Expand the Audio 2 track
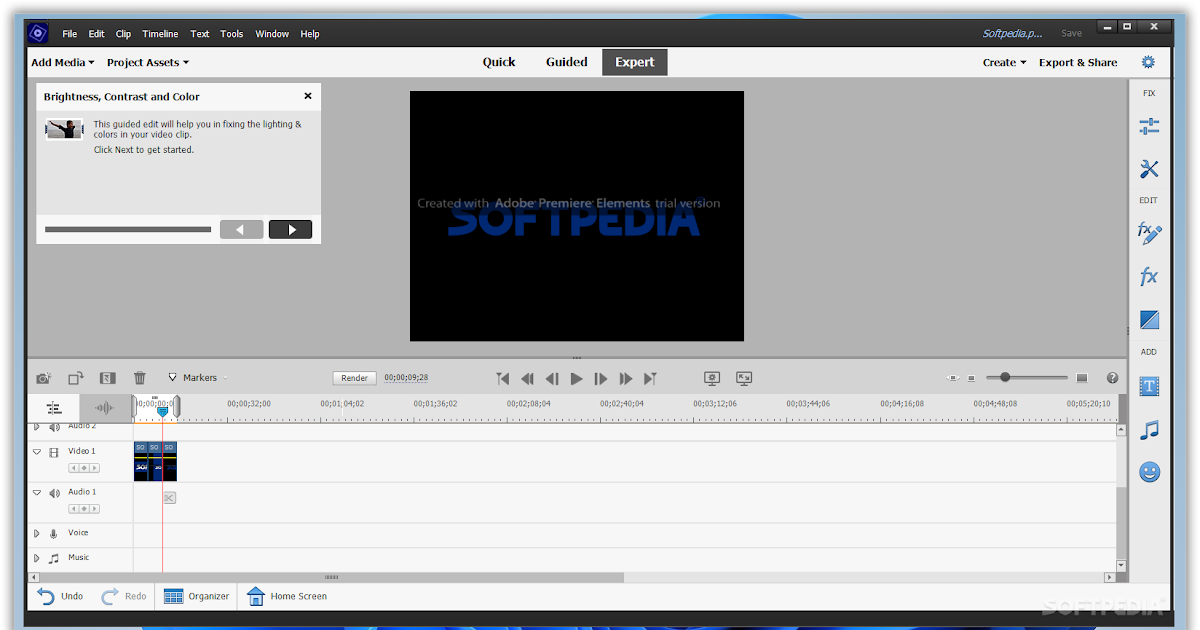Image resolution: width=1200 pixels, height=630 pixels. [x=37, y=428]
